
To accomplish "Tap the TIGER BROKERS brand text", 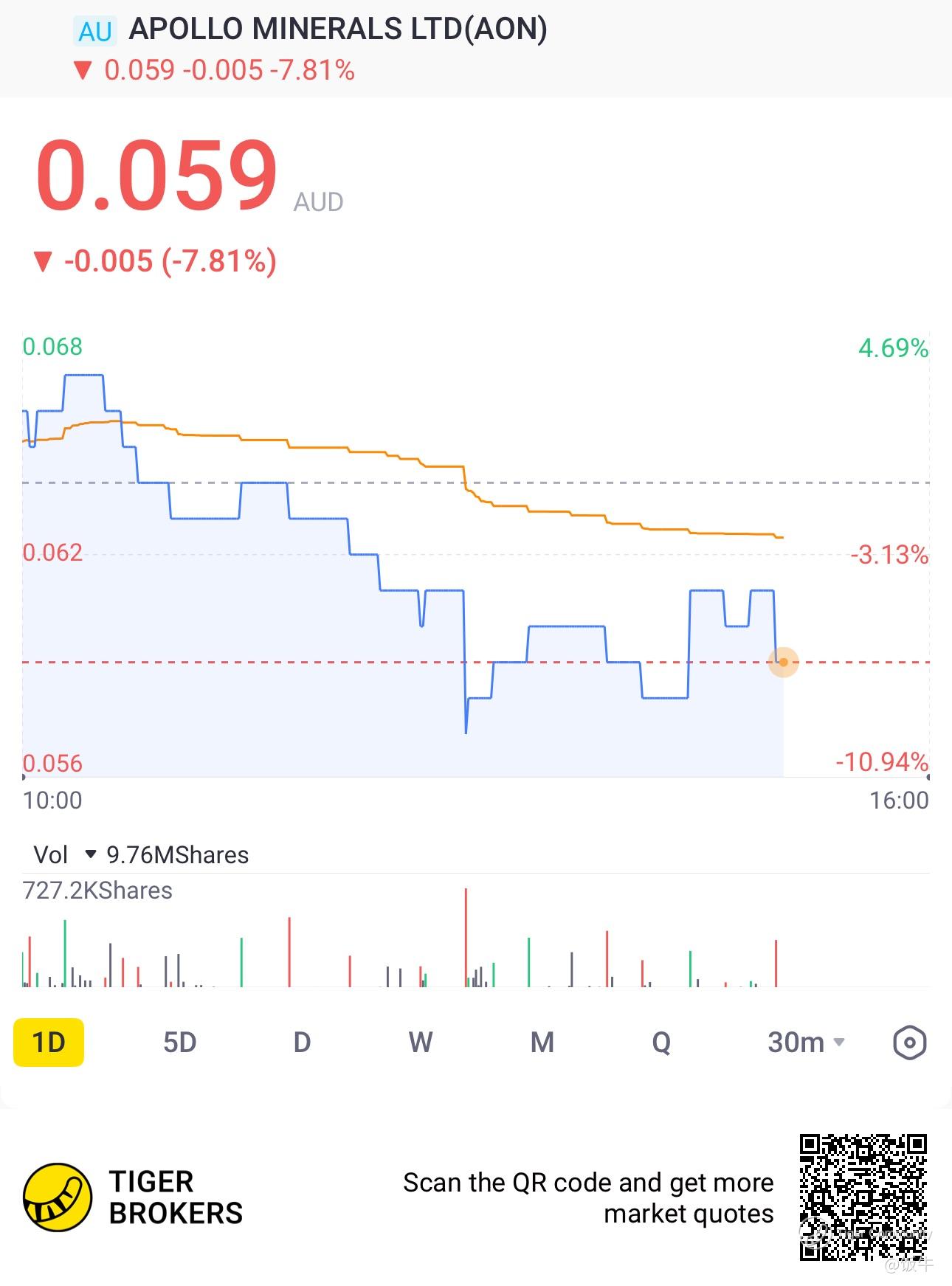I will (176, 1197).
